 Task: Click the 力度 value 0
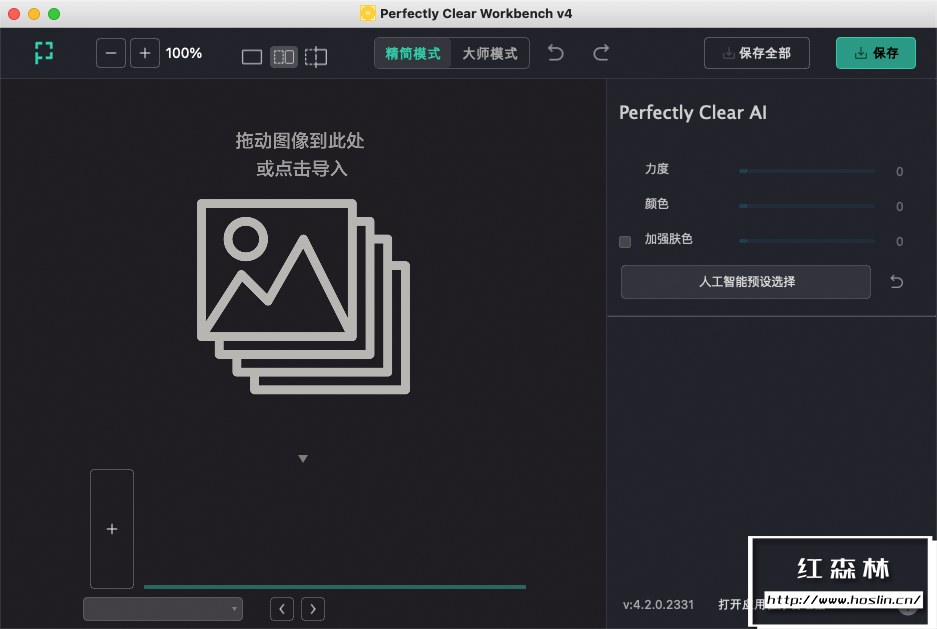tap(899, 172)
